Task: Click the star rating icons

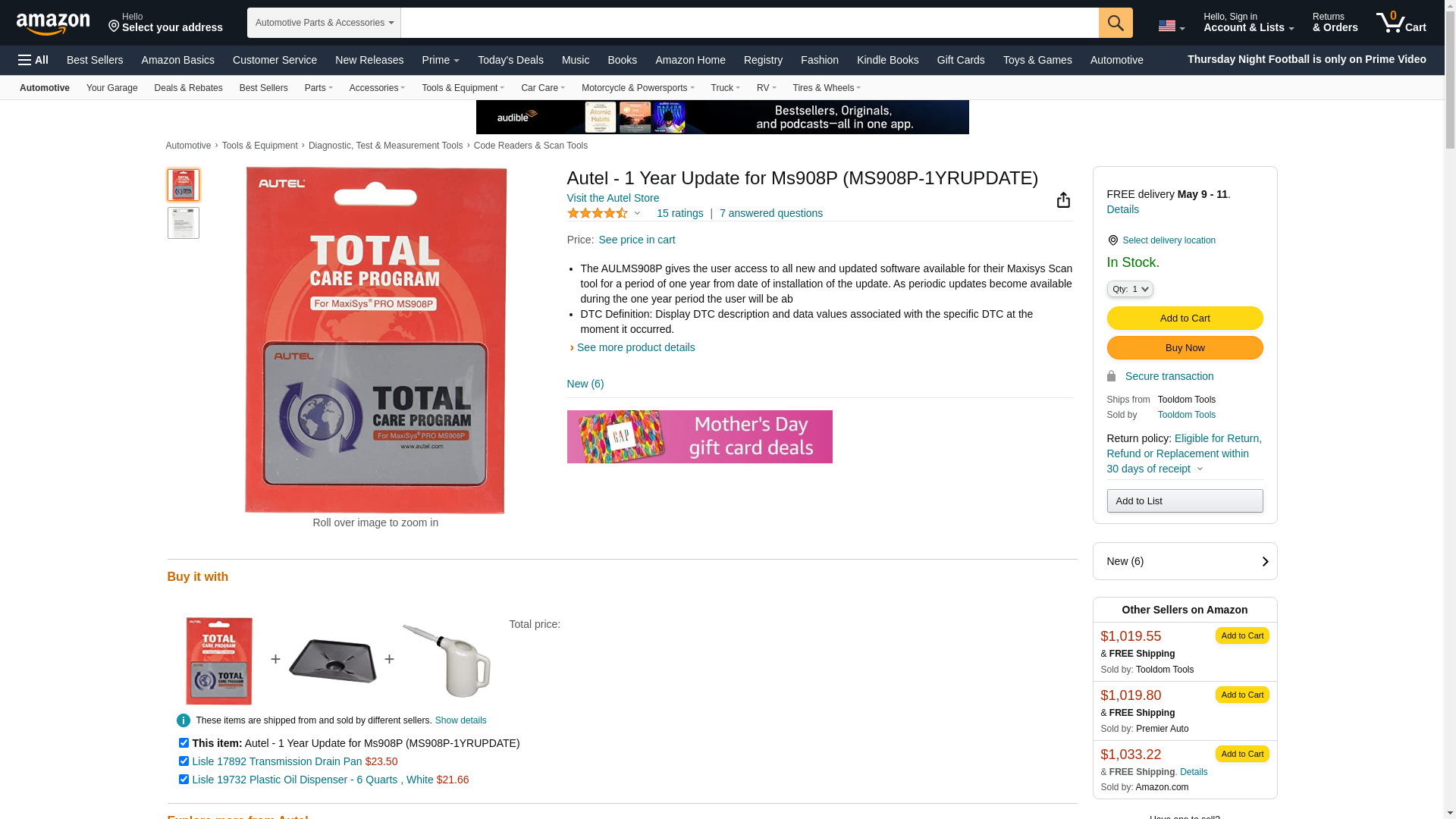Action: [598, 213]
